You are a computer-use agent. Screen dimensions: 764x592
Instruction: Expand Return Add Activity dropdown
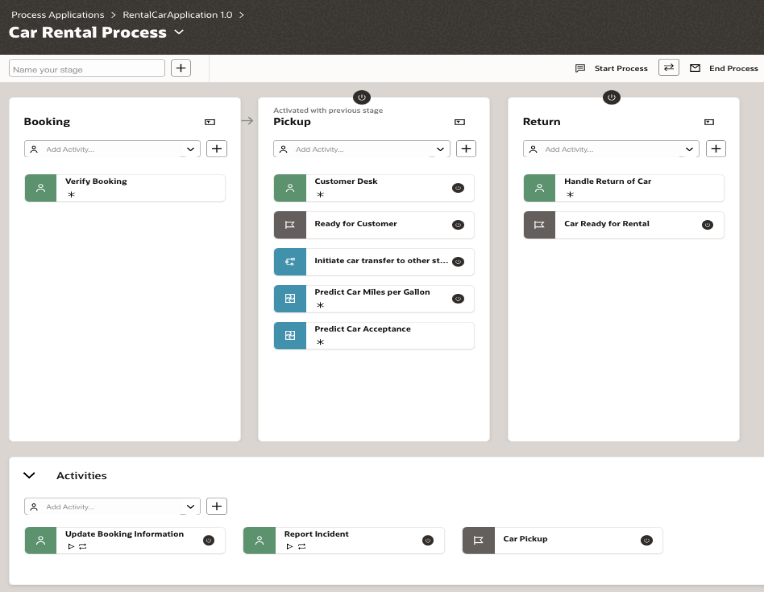tap(689, 149)
